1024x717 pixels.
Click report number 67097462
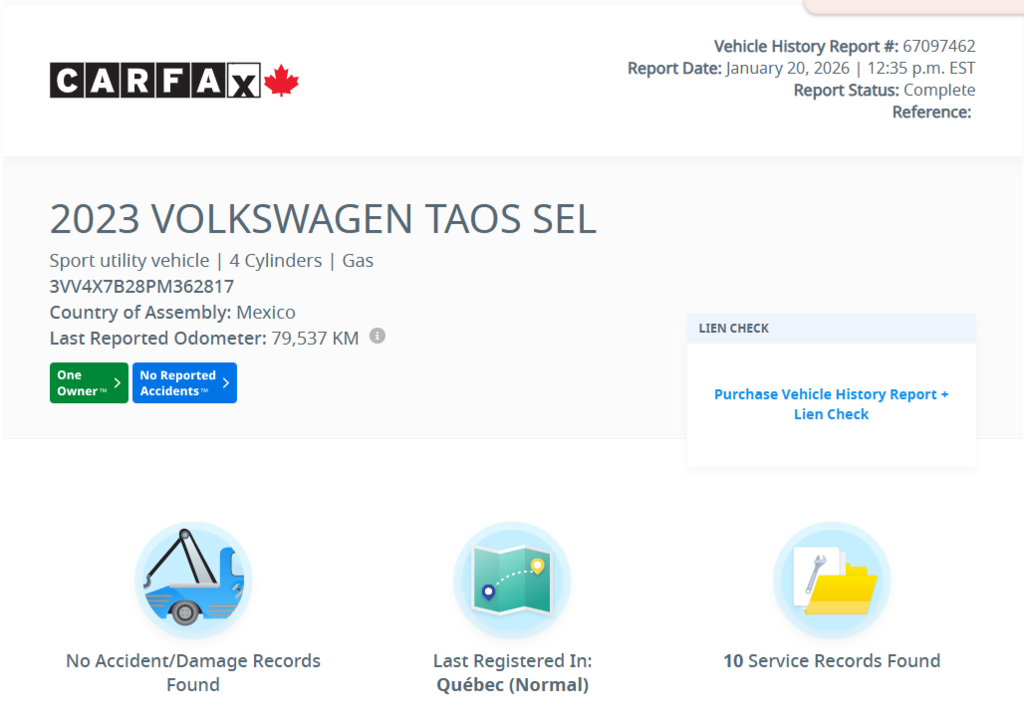938,46
